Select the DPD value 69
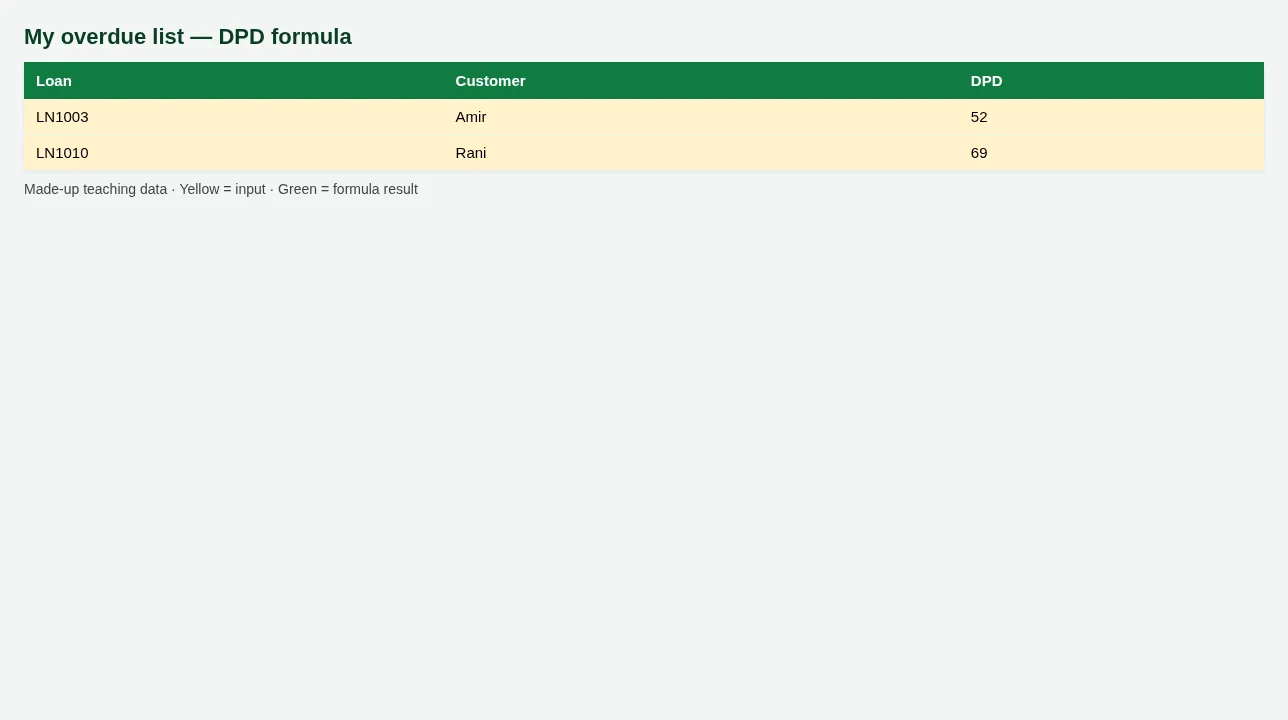 coord(979,153)
